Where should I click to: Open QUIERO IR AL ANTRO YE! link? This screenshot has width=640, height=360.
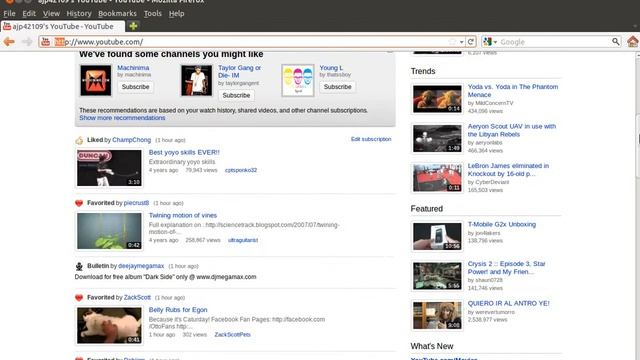509,303
